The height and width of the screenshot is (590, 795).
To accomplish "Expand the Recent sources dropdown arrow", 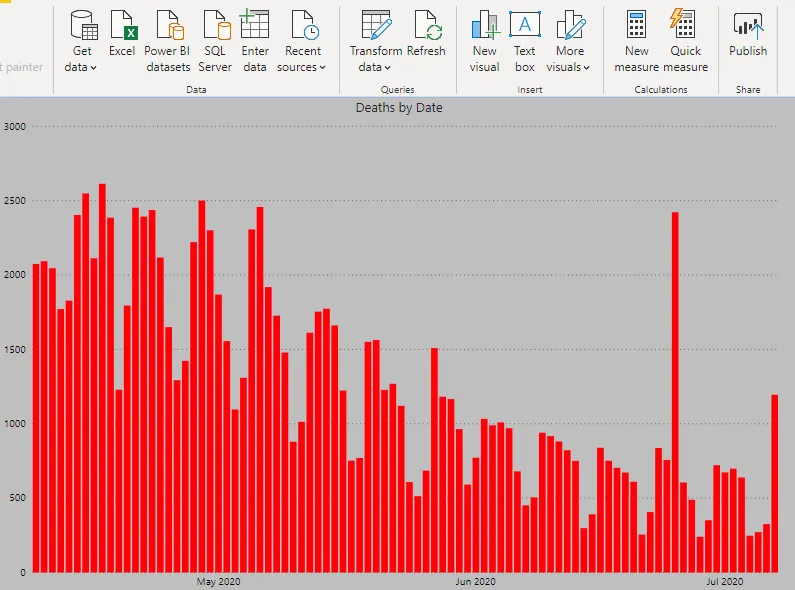I will coord(322,67).
